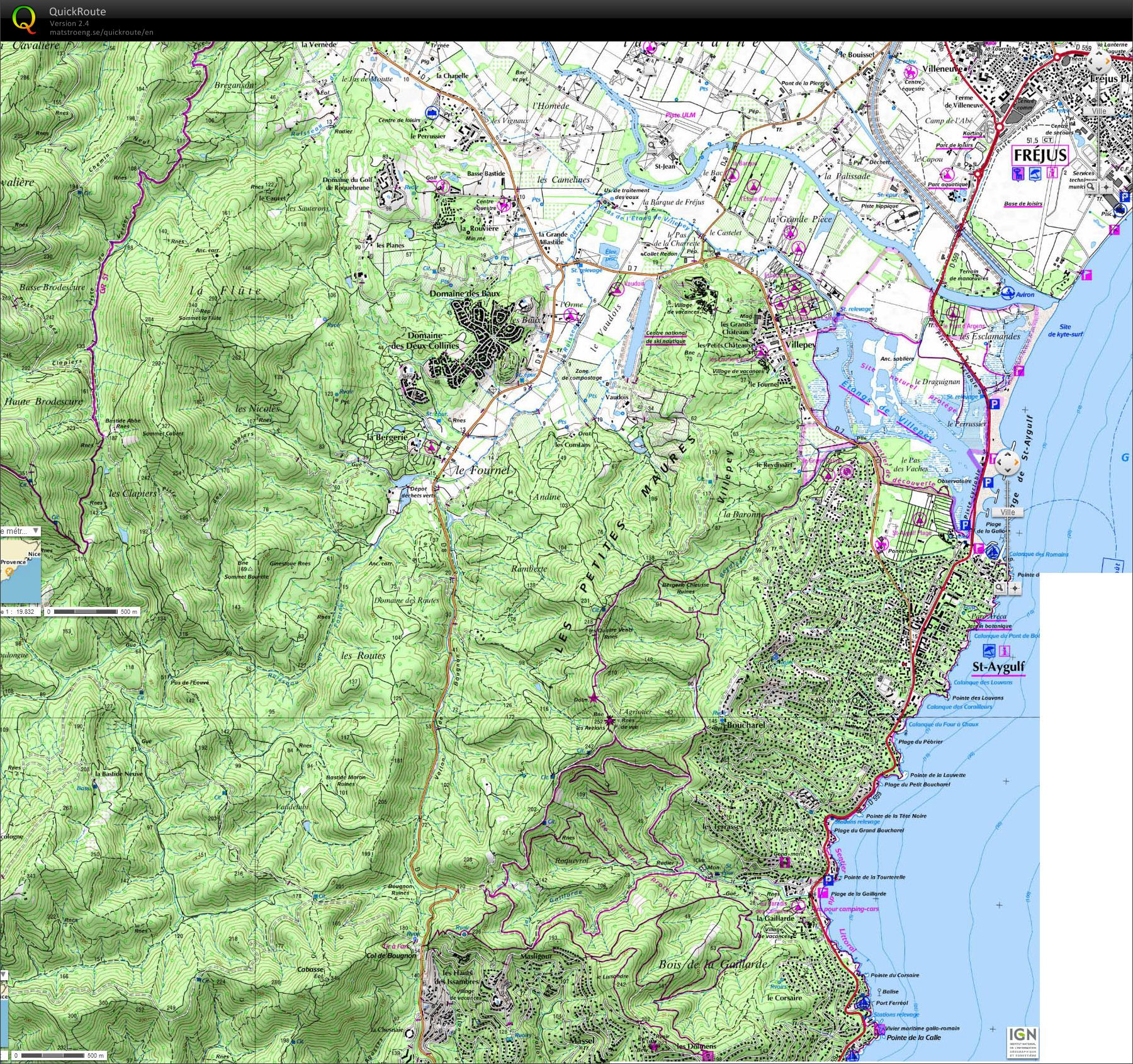Click the Base de loisirs label
The image size is (1133, 1064).
[x=1023, y=203]
